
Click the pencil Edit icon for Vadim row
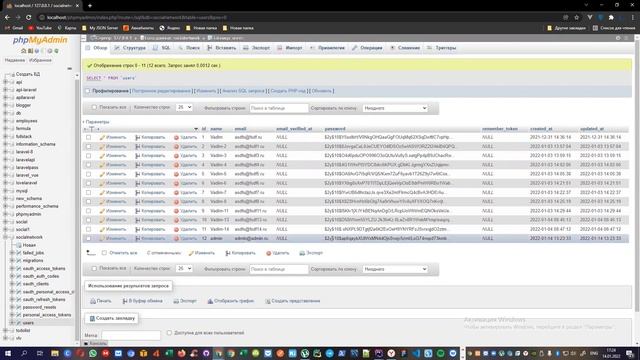102,138
